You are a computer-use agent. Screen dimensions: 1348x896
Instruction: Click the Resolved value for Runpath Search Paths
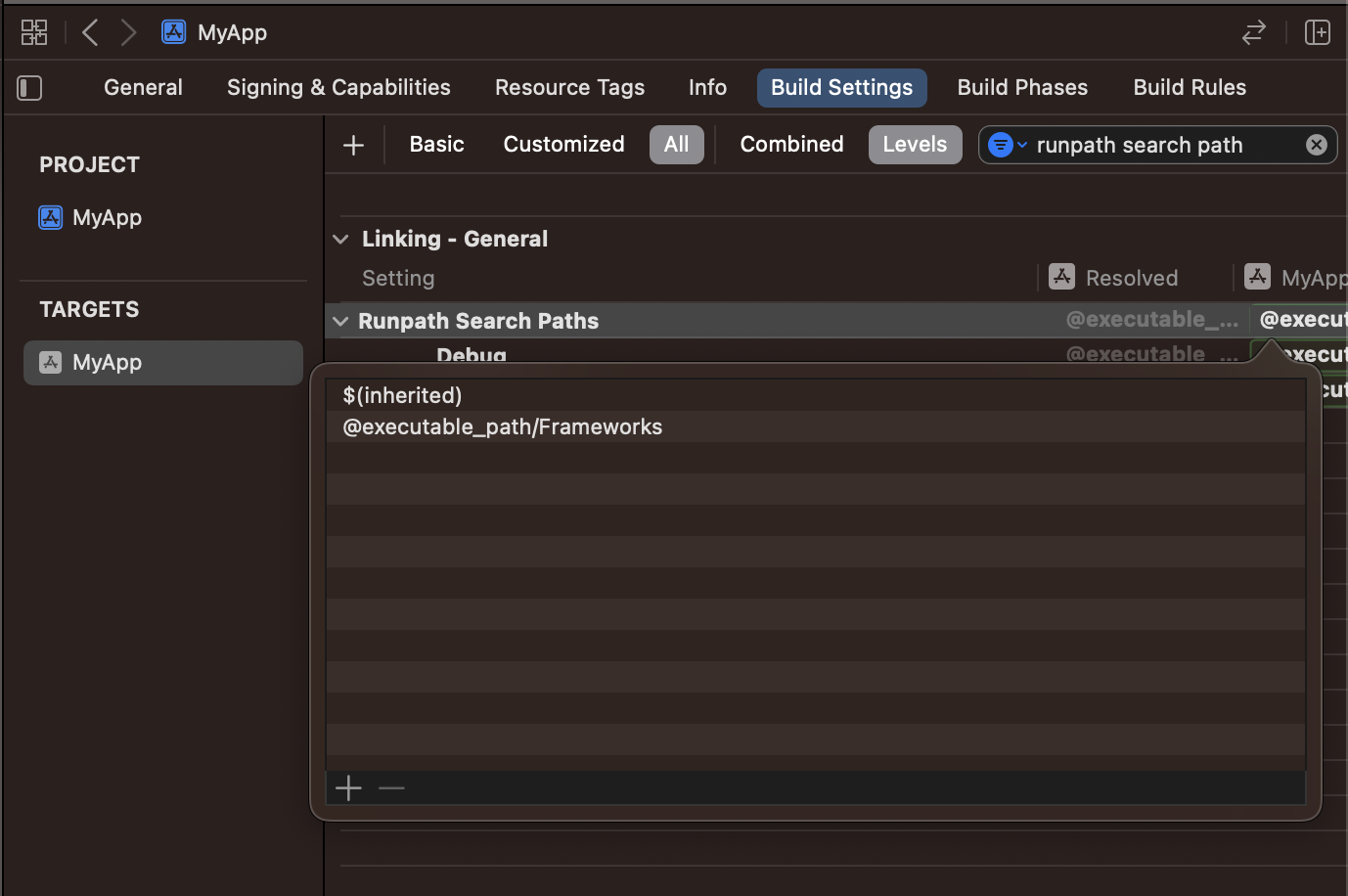[1151, 320]
